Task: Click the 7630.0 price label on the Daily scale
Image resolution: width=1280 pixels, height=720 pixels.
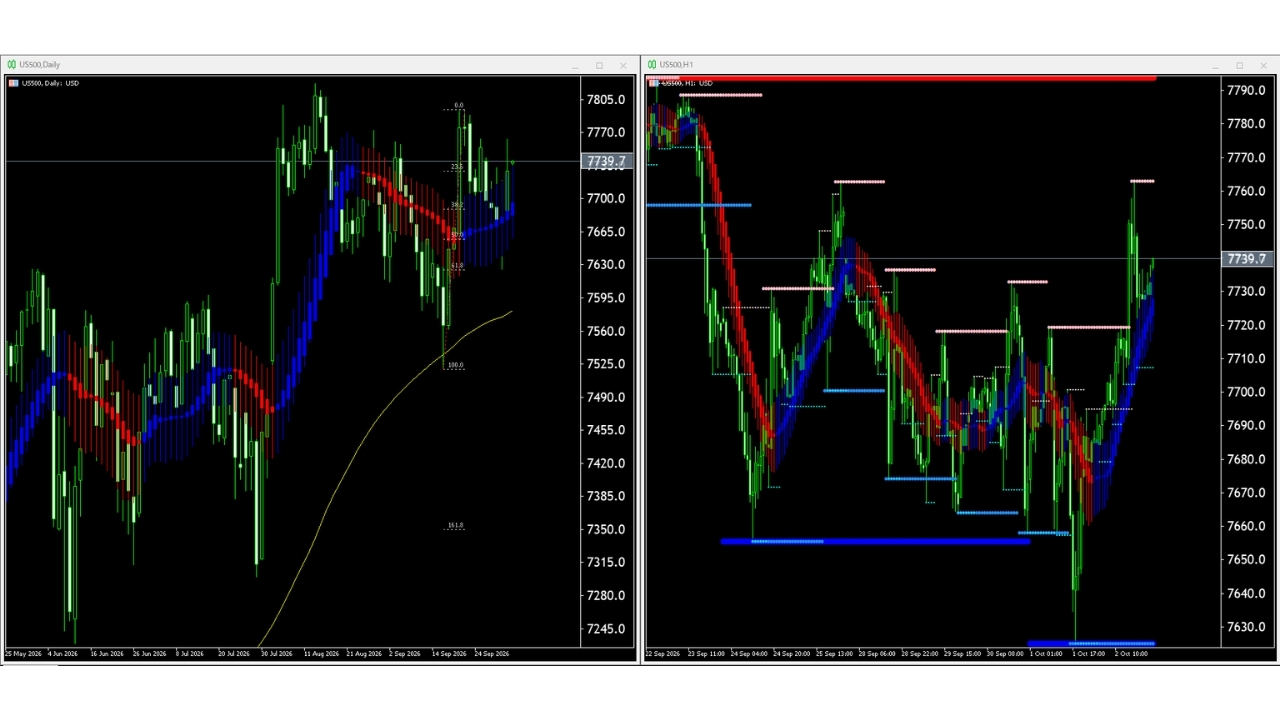Action: coord(606,265)
